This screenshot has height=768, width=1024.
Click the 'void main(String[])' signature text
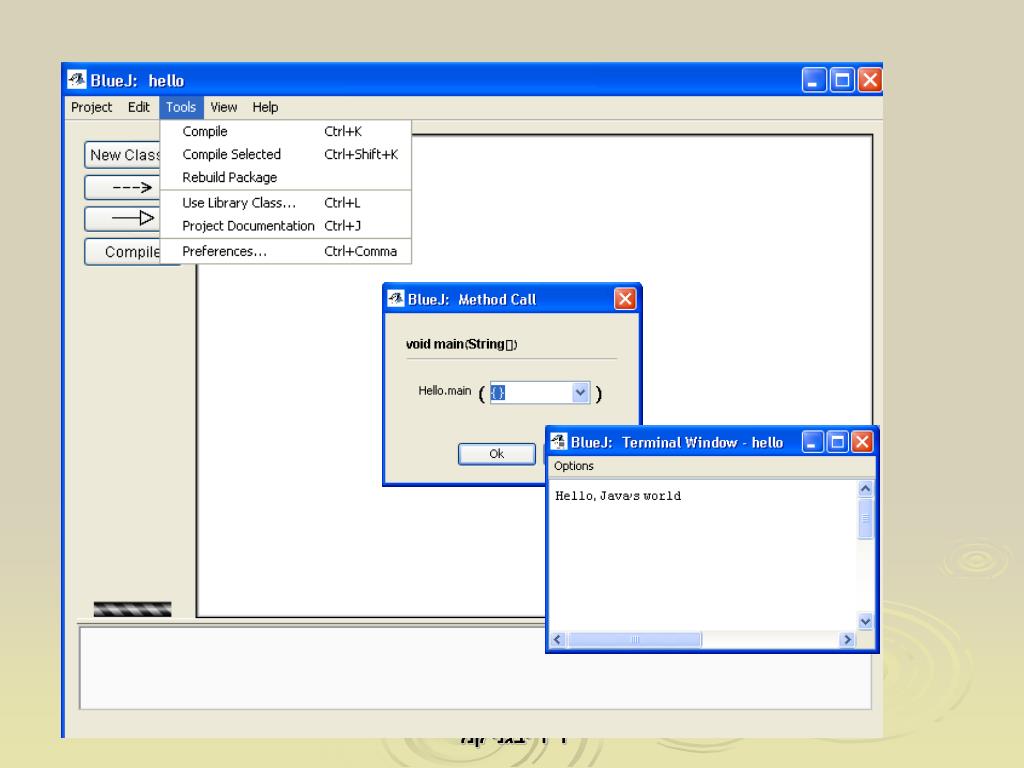pos(461,344)
